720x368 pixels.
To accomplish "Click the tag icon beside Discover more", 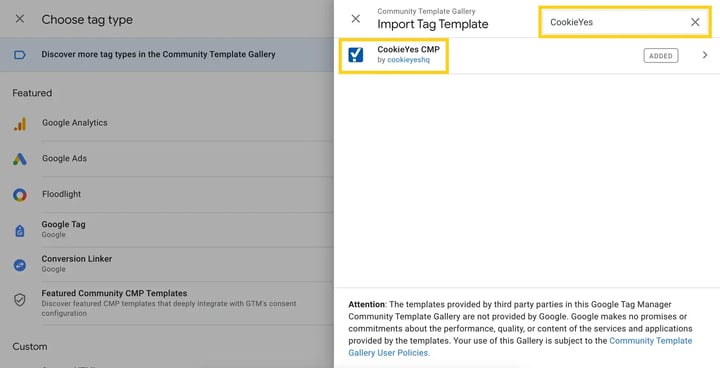I will tap(19, 55).
